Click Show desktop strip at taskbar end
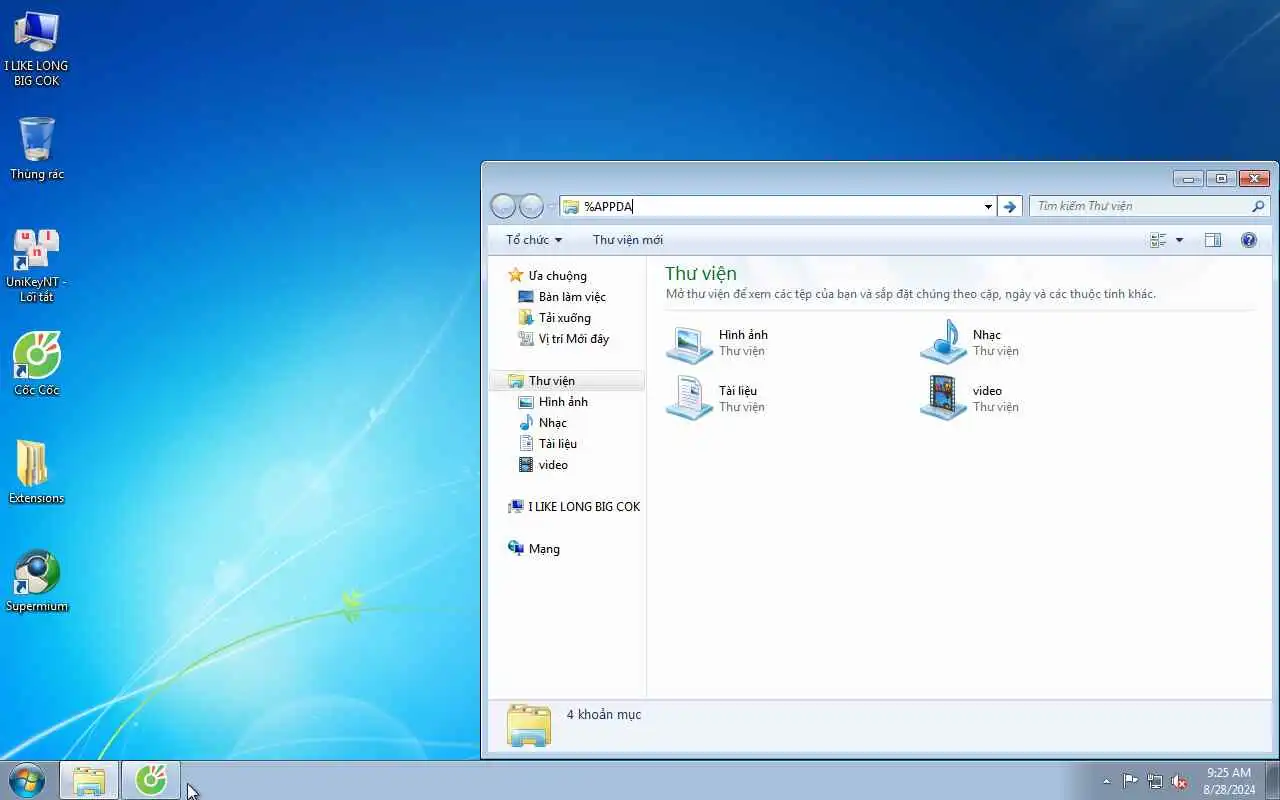This screenshot has height=800, width=1280. coord(1272,781)
